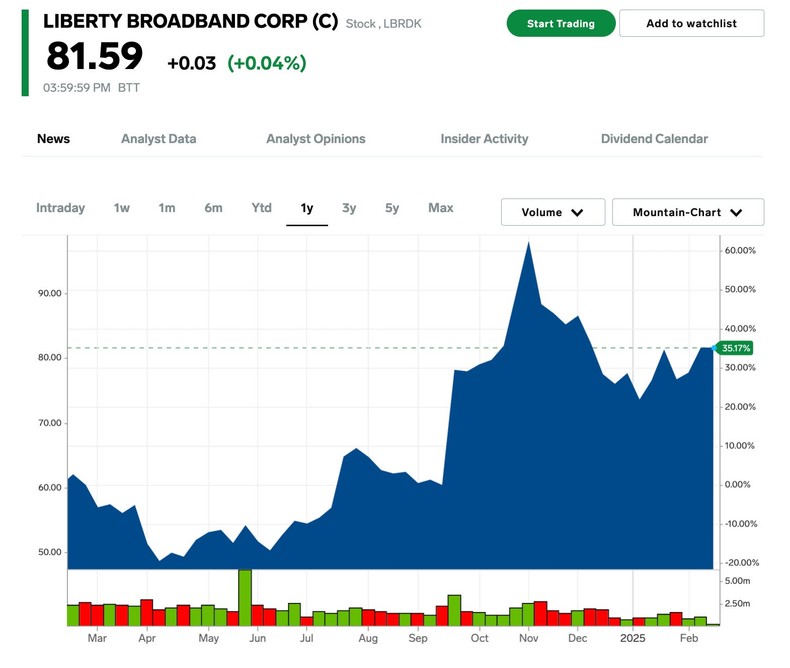The height and width of the screenshot is (668, 790).
Task: Open the Mountain-Chart type dropdown
Action: point(687,212)
